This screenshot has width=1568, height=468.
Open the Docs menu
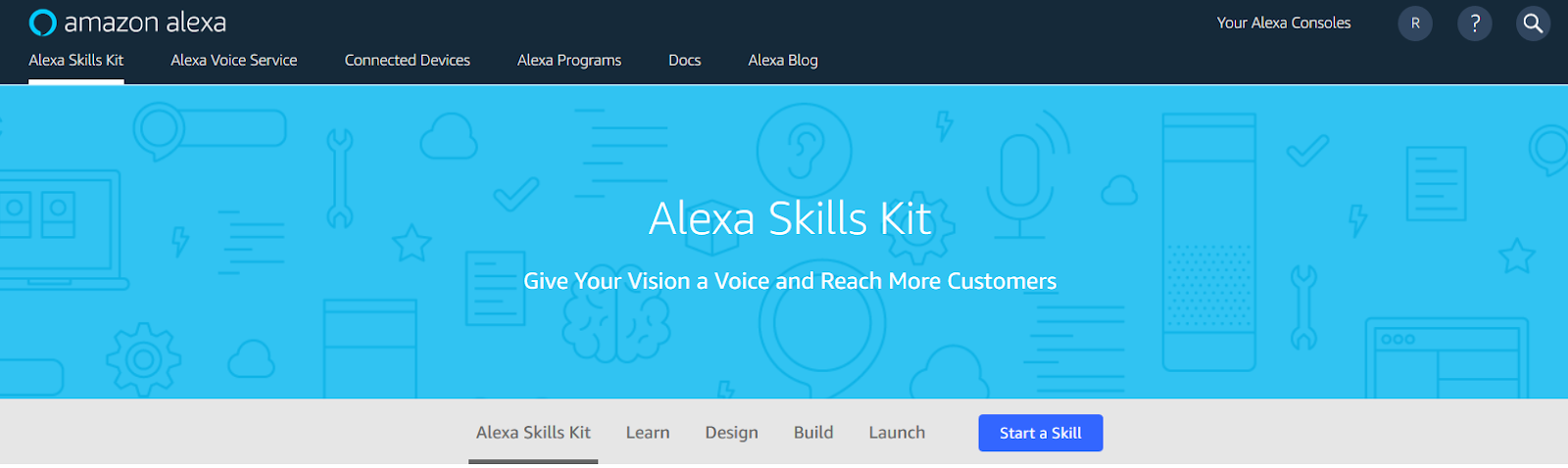(x=685, y=60)
